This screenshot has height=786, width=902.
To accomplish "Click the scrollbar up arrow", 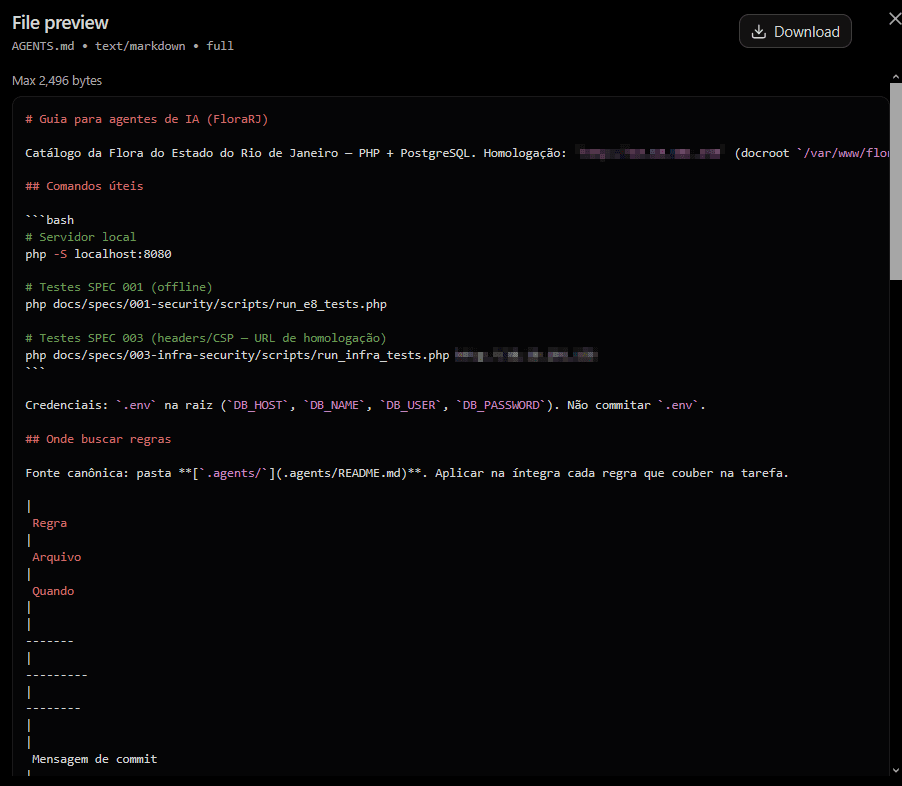I will click(x=896, y=77).
